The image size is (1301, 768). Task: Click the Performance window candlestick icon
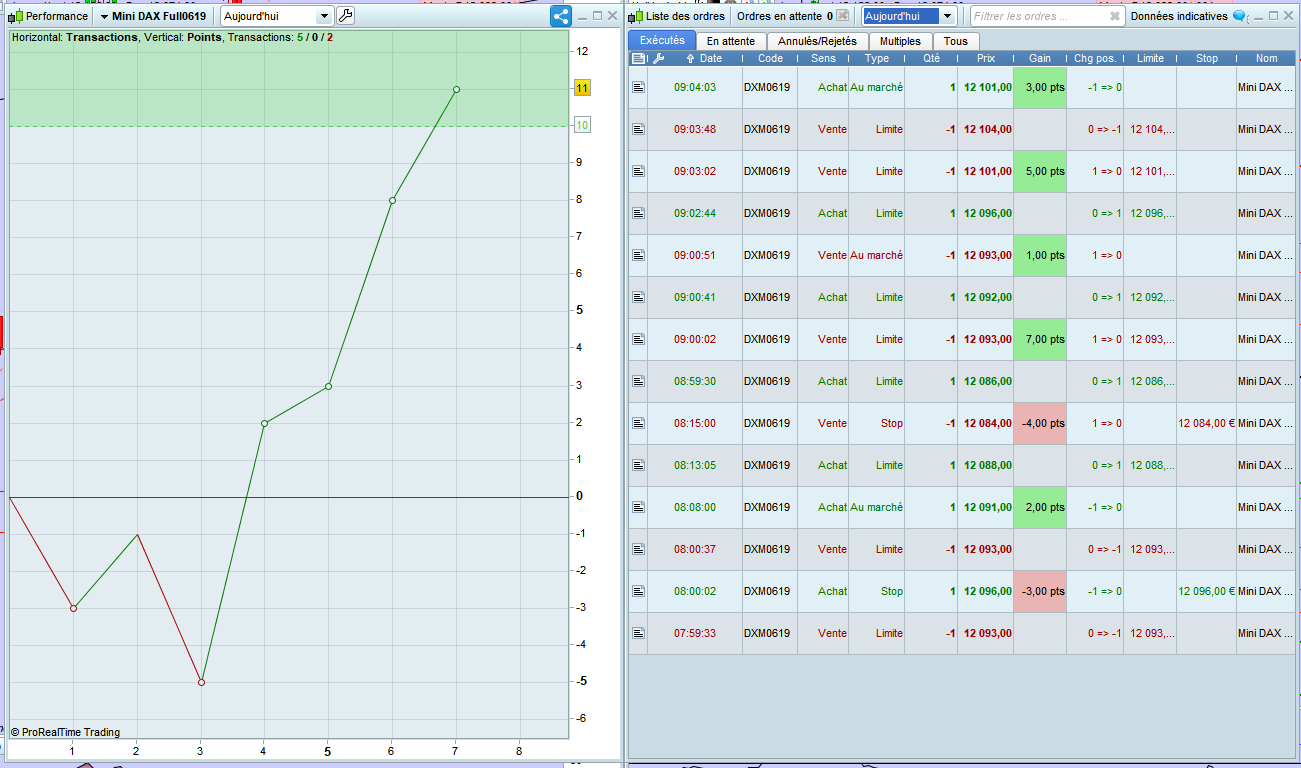(15, 16)
